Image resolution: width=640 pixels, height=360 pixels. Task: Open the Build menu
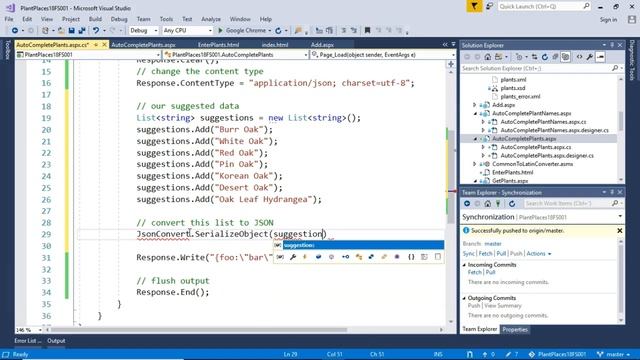point(95,19)
